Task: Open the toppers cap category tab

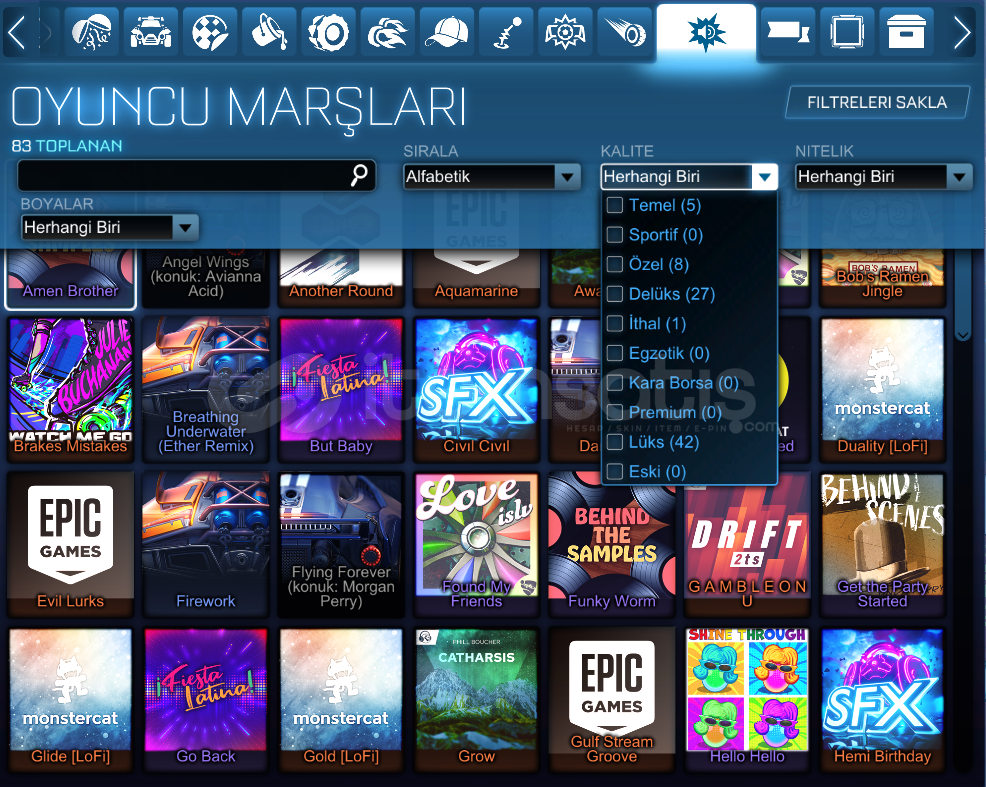Action: 446,32
